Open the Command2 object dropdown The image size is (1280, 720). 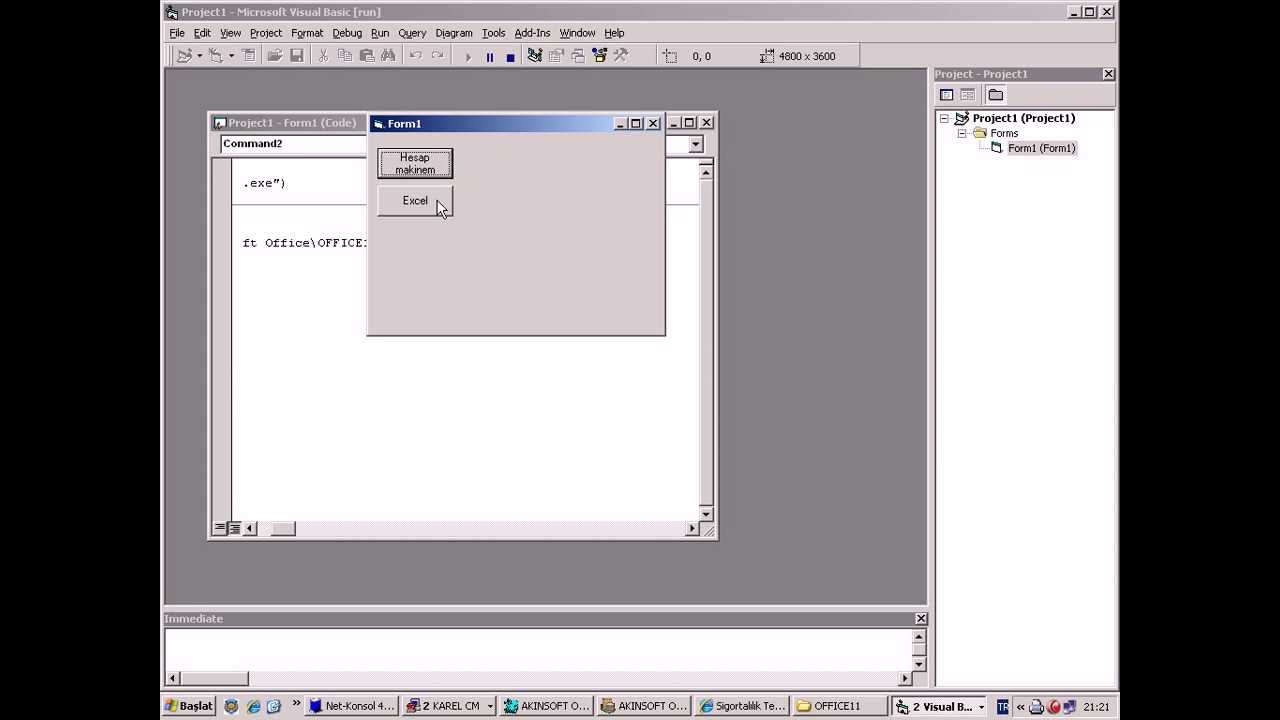[294, 144]
